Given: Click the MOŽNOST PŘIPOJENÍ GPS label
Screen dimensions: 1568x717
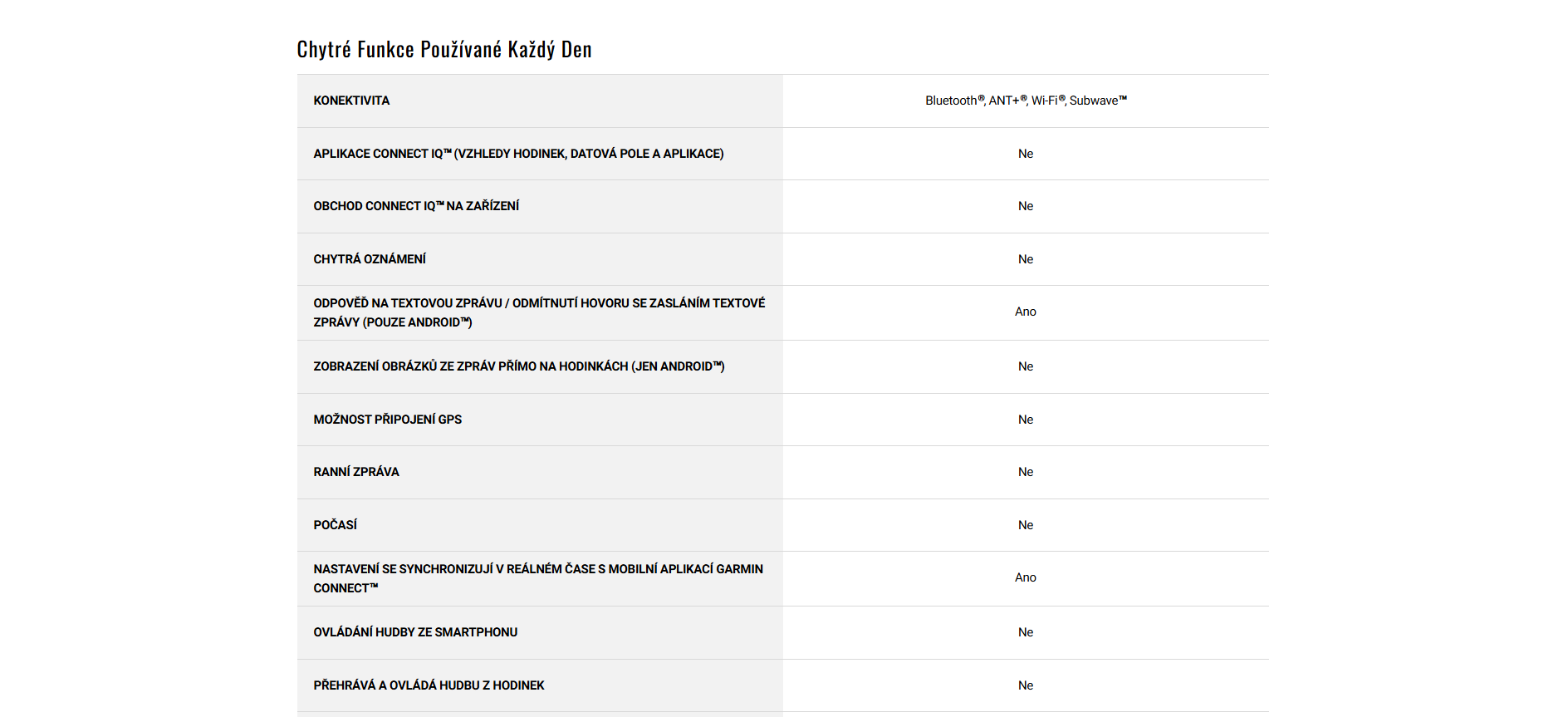Looking at the screenshot, I should [x=387, y=420].
